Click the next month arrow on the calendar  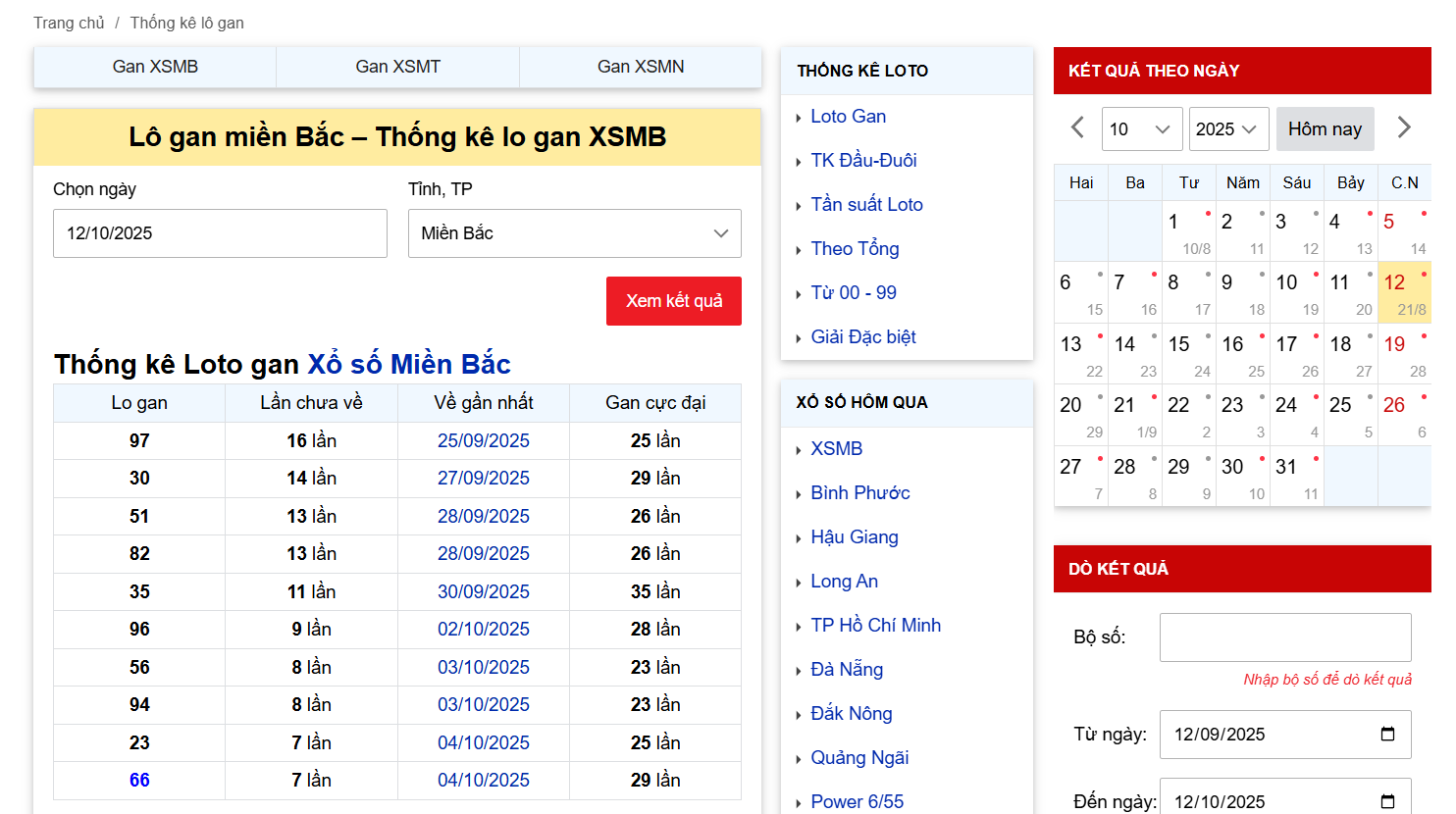[x=1403, y=127]
